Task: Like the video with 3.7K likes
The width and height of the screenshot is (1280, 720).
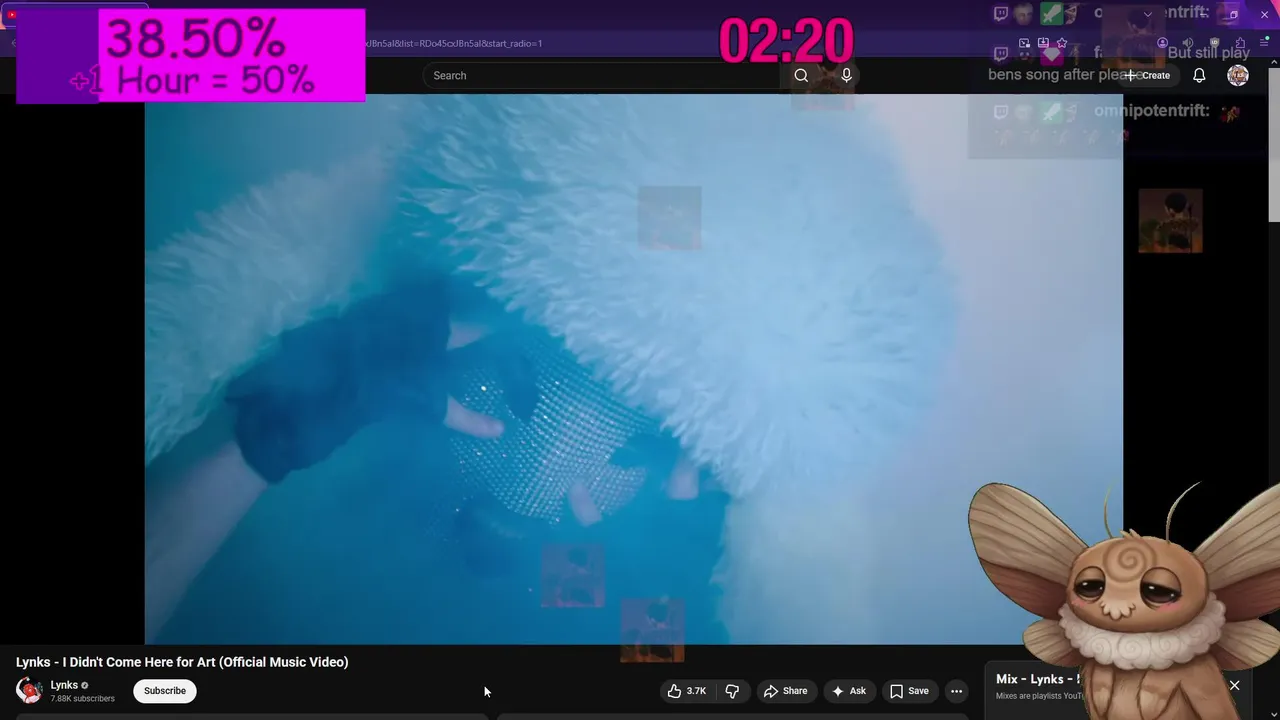Action: click(687, 691)
